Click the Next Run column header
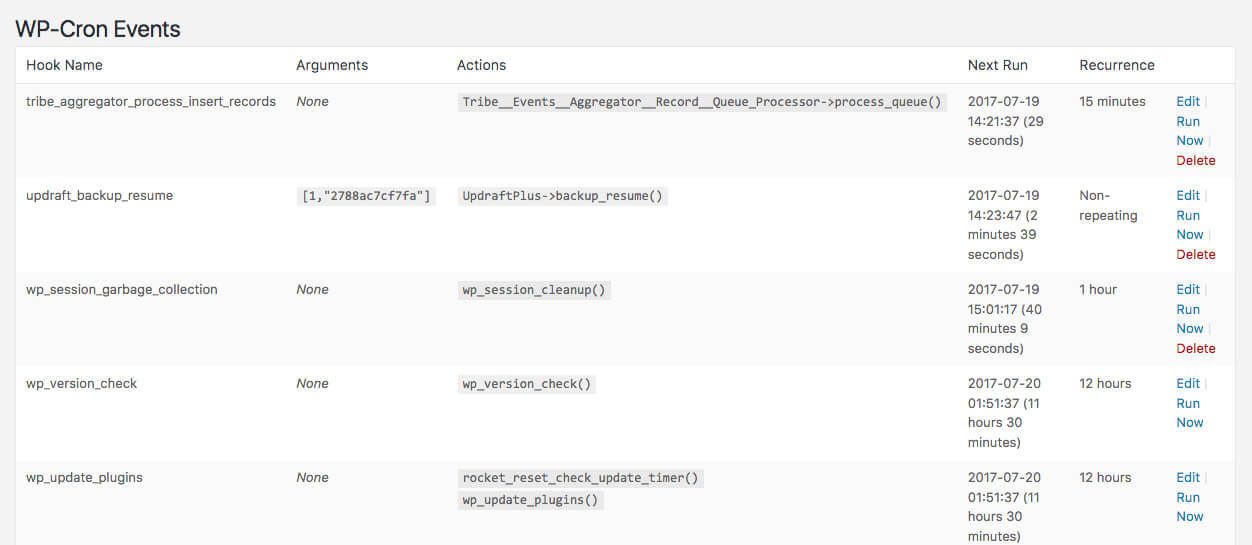Viewport: 1252px width, 545px height. point(997,65)
